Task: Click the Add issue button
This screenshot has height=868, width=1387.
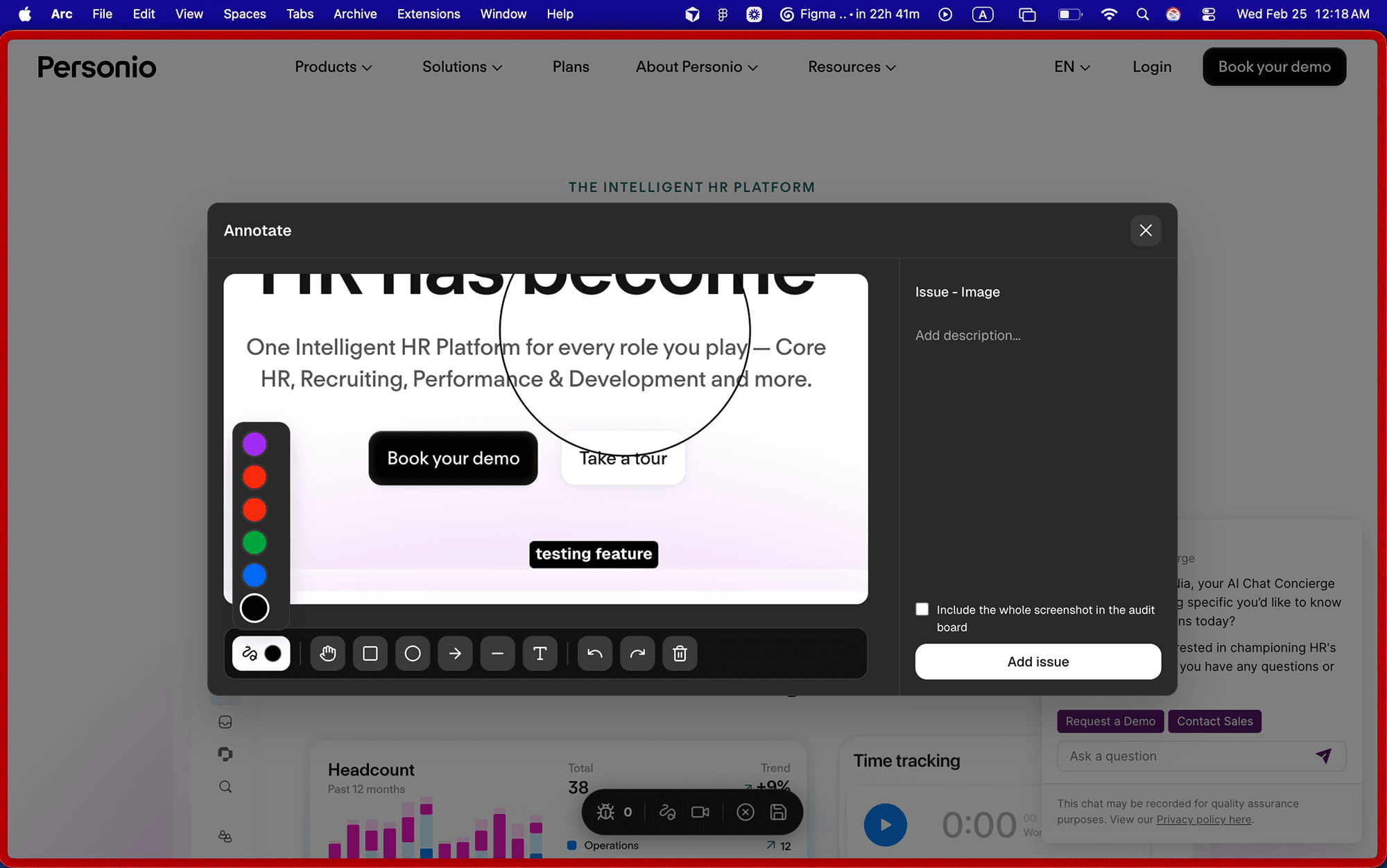Action: 1037,661
